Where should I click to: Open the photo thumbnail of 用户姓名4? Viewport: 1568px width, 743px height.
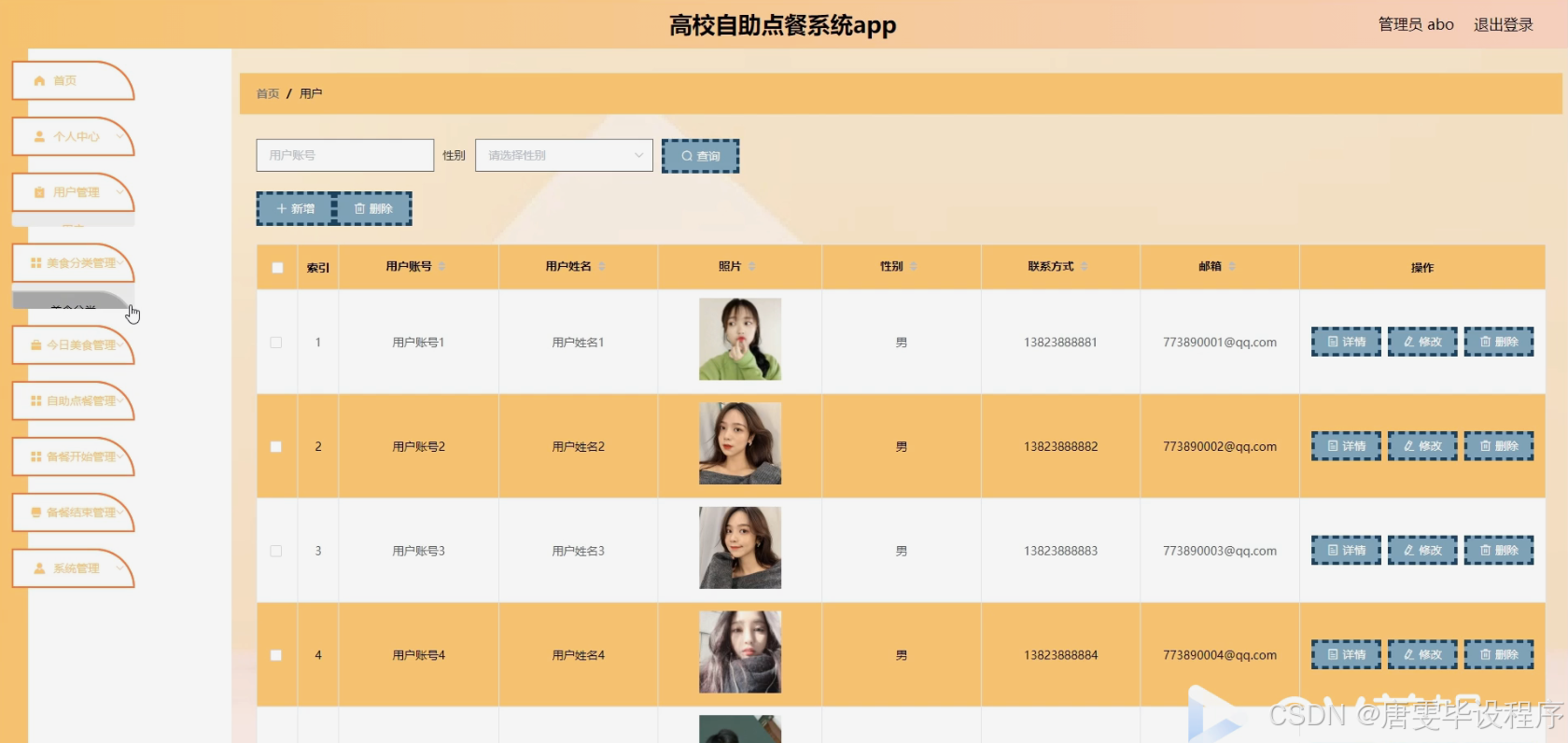point(740,652)
